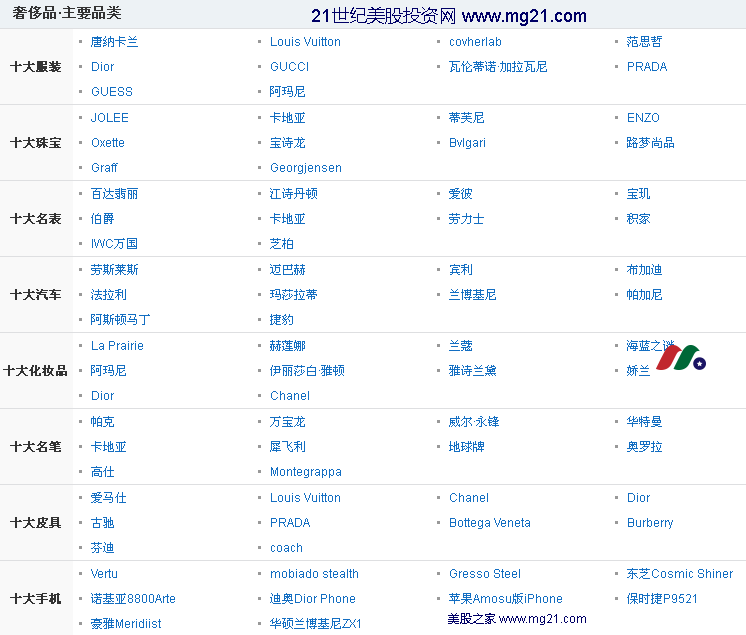Click the Graff link
Screen dimensions: 746x635
(105, 167)
